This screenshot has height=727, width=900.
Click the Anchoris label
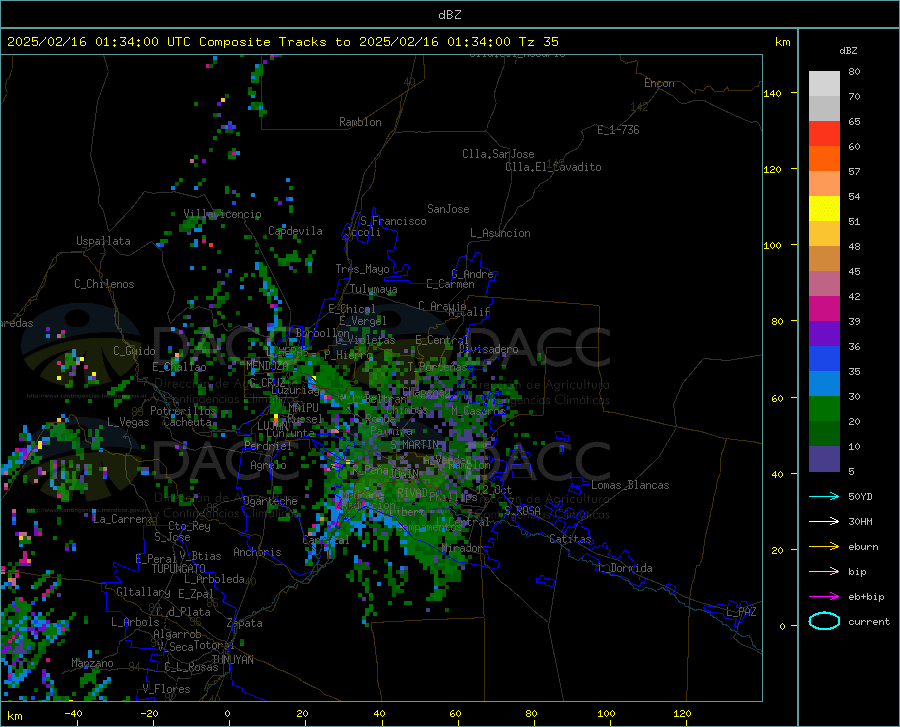(x=257, y=552)
